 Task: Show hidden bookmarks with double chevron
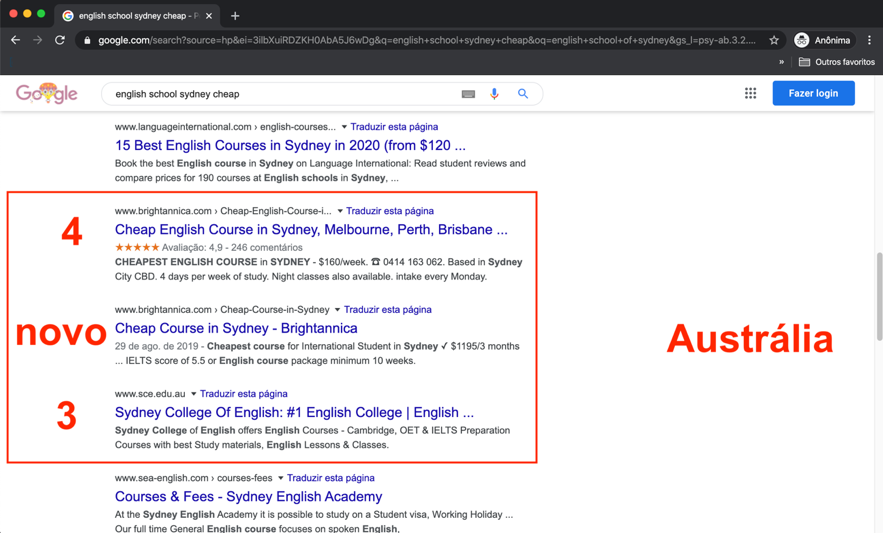pyautogui.click(x=781, y=62)
